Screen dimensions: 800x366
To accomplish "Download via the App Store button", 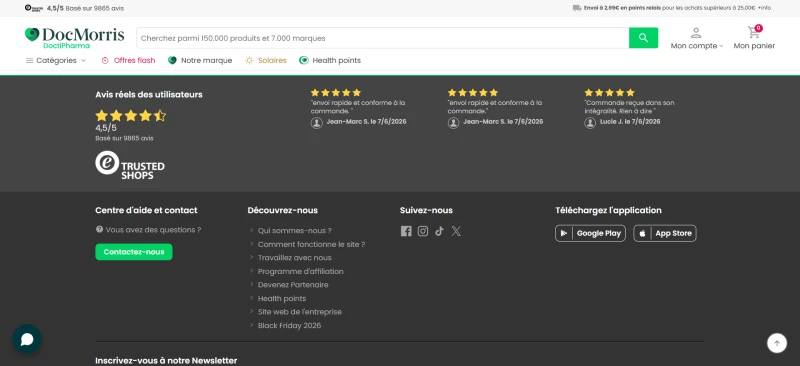I will coord(665,233).
